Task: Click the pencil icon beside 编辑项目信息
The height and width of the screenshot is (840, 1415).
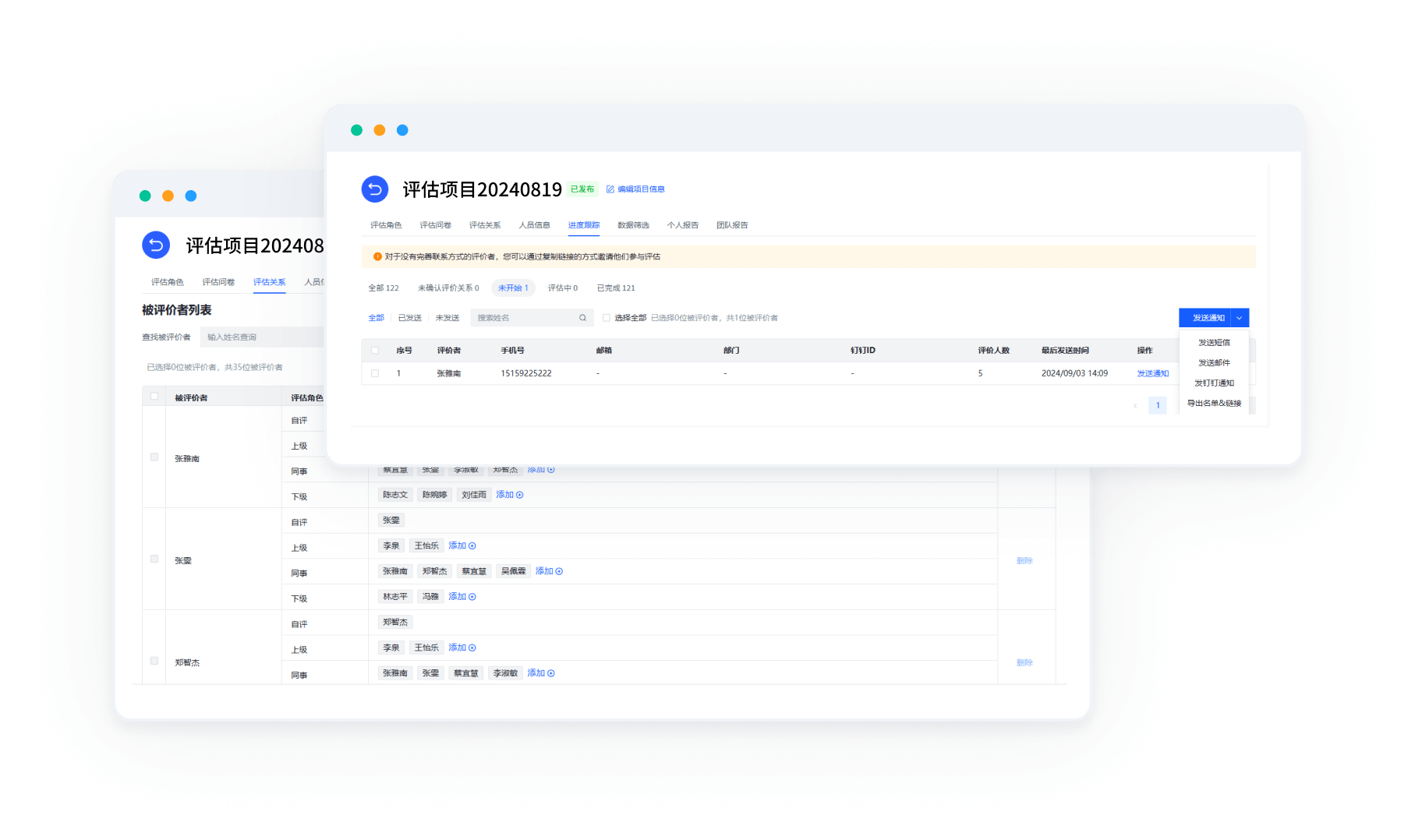Action: (x=610, y=189)
